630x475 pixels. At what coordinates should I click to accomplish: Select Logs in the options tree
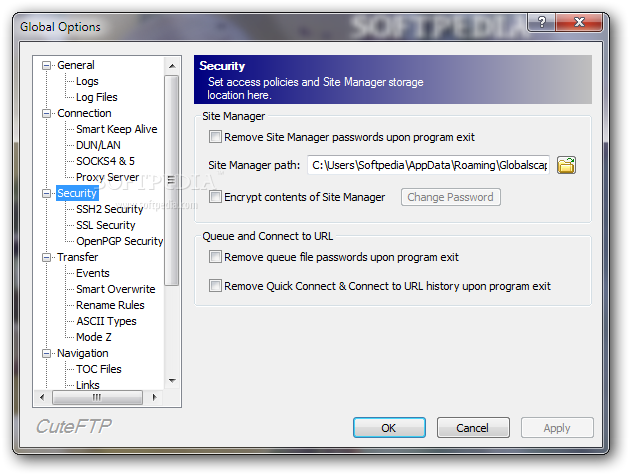point(87,81)
